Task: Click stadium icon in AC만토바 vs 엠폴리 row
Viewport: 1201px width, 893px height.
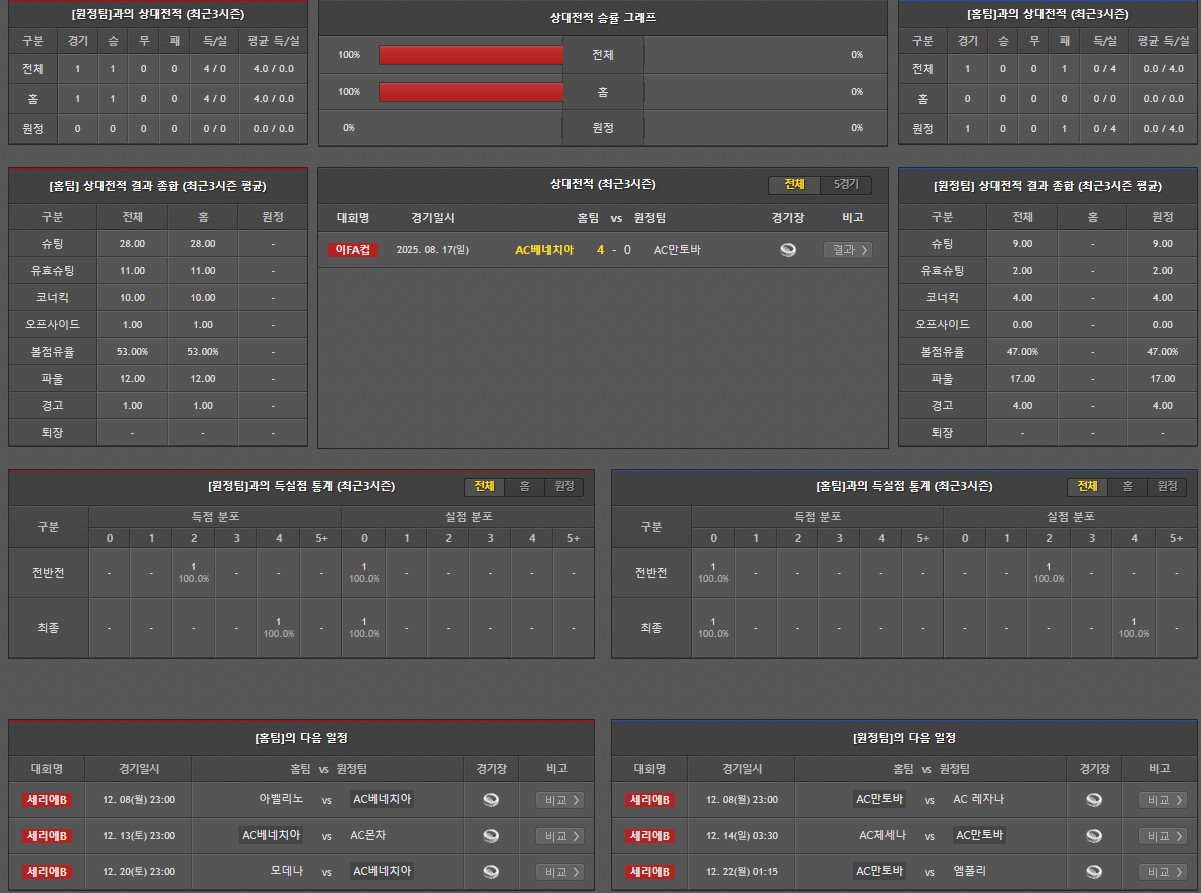Action: 1094,872
